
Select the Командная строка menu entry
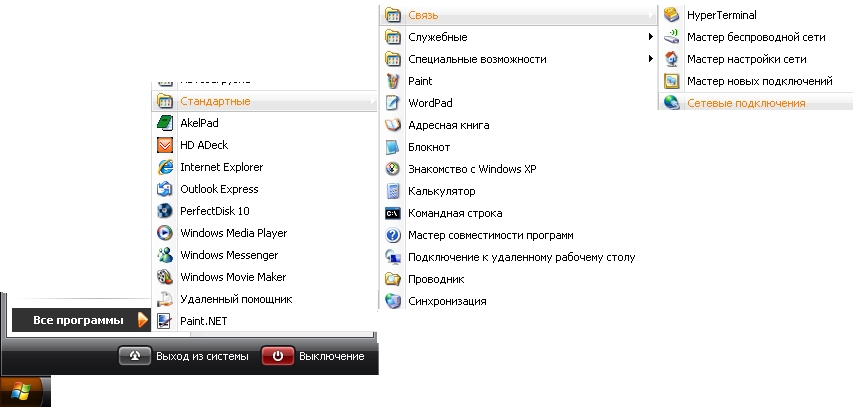pos(518,213)
